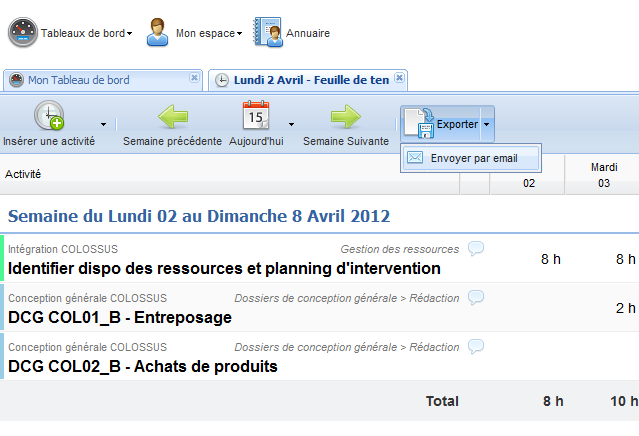Viewport: 639px width, 436px height.
Task: Expand the Tableaux de bord dropdown arrow
Action: tap(129, 33)
